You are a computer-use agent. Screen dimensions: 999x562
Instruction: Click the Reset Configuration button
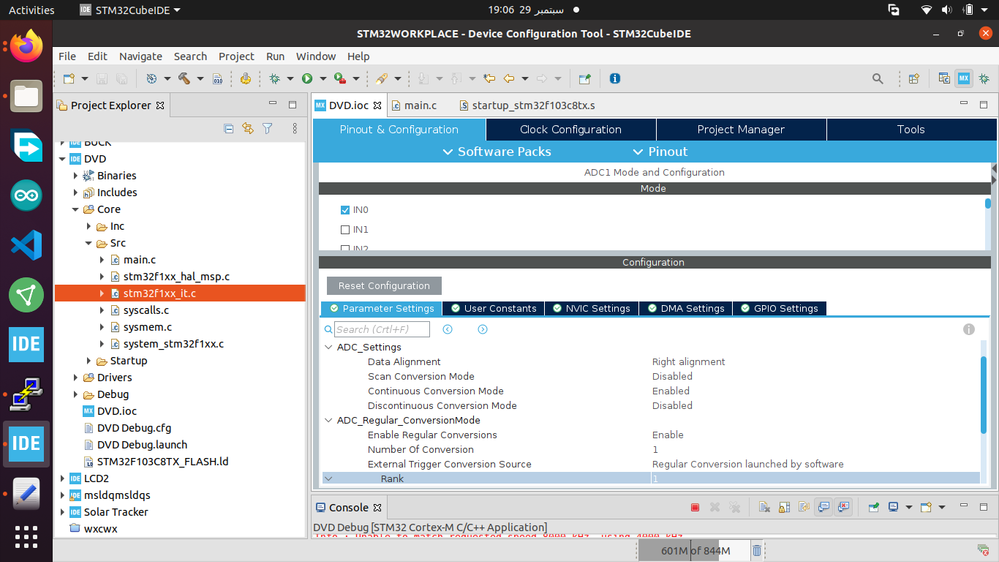tap(384, 285)
